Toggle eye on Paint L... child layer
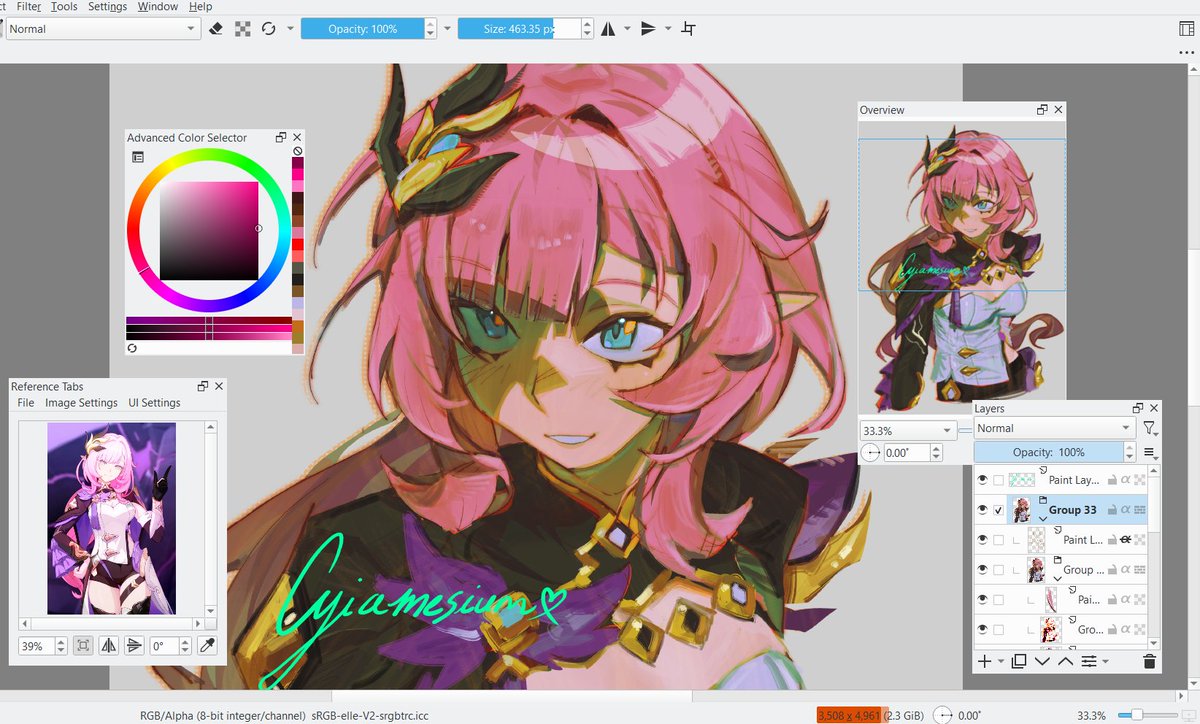This screenshot has width=1200, height=724. click(983, 540)
